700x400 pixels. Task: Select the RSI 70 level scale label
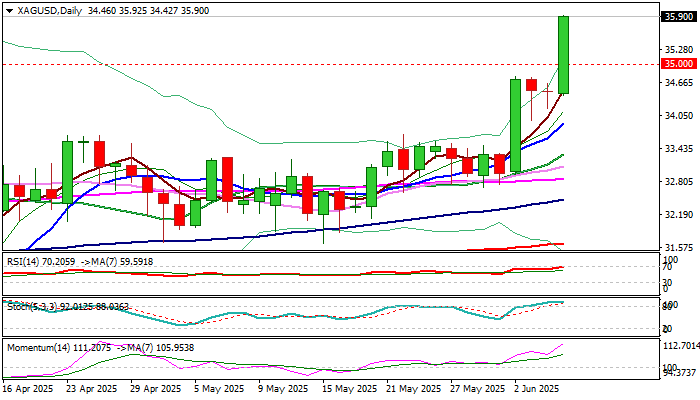[x=665, y=267]
